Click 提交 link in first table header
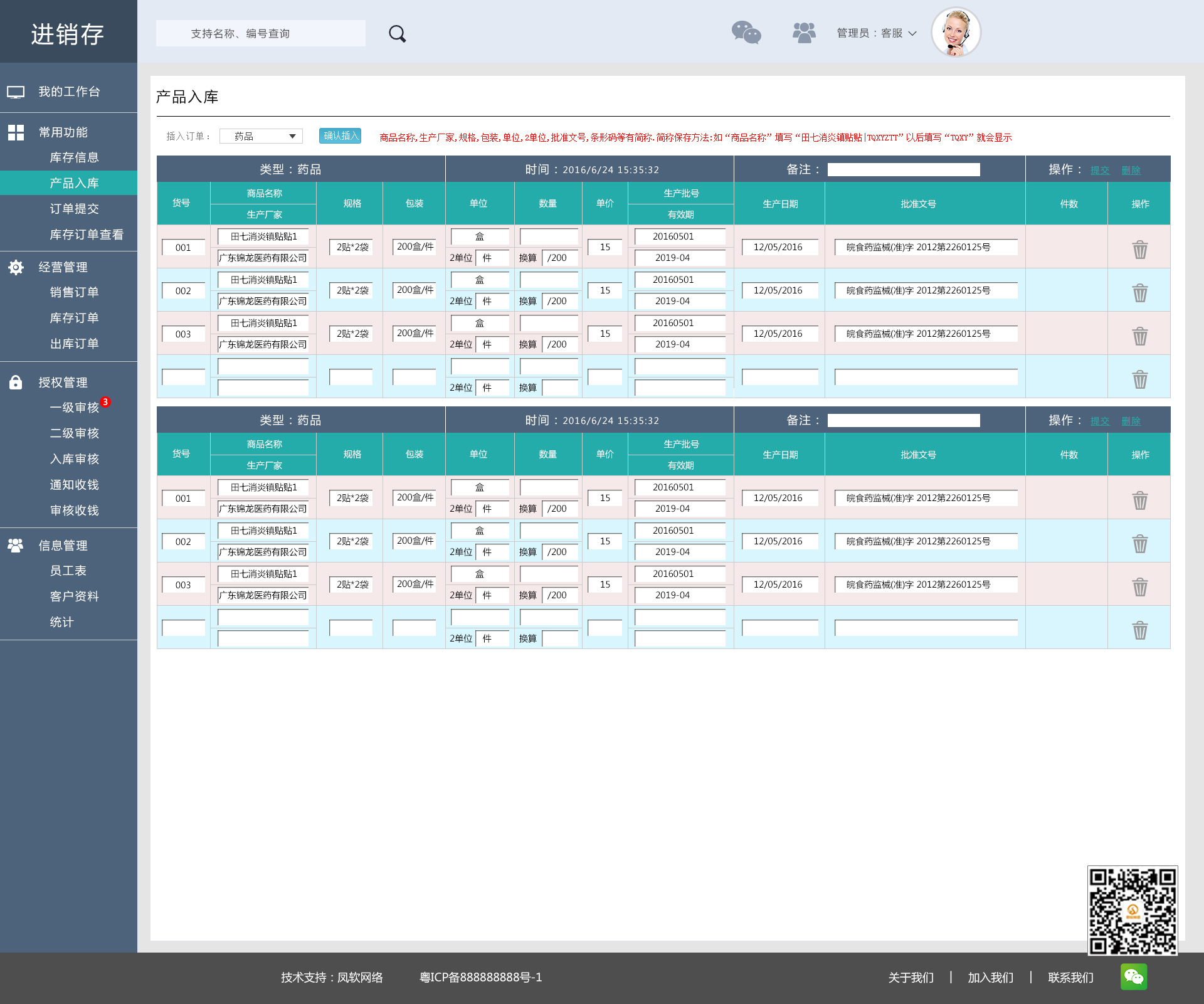The height and width of the screenshot is (1004, 1204). (x=1099, y=171)
